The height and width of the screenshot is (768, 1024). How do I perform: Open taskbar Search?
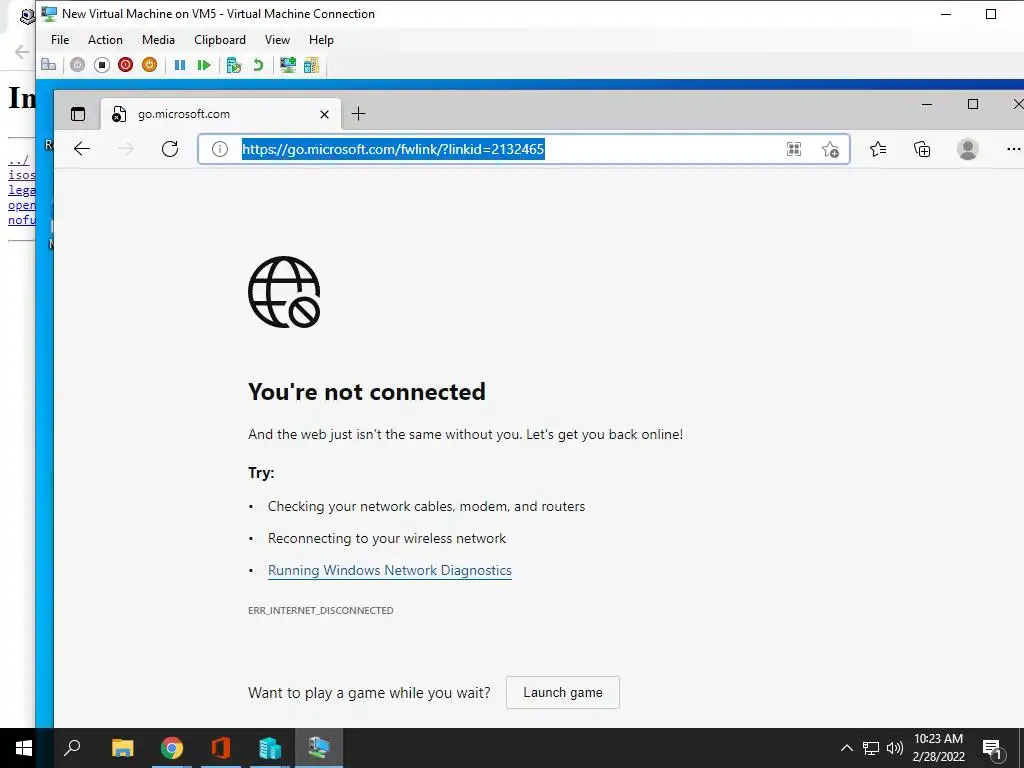point(72,748)
